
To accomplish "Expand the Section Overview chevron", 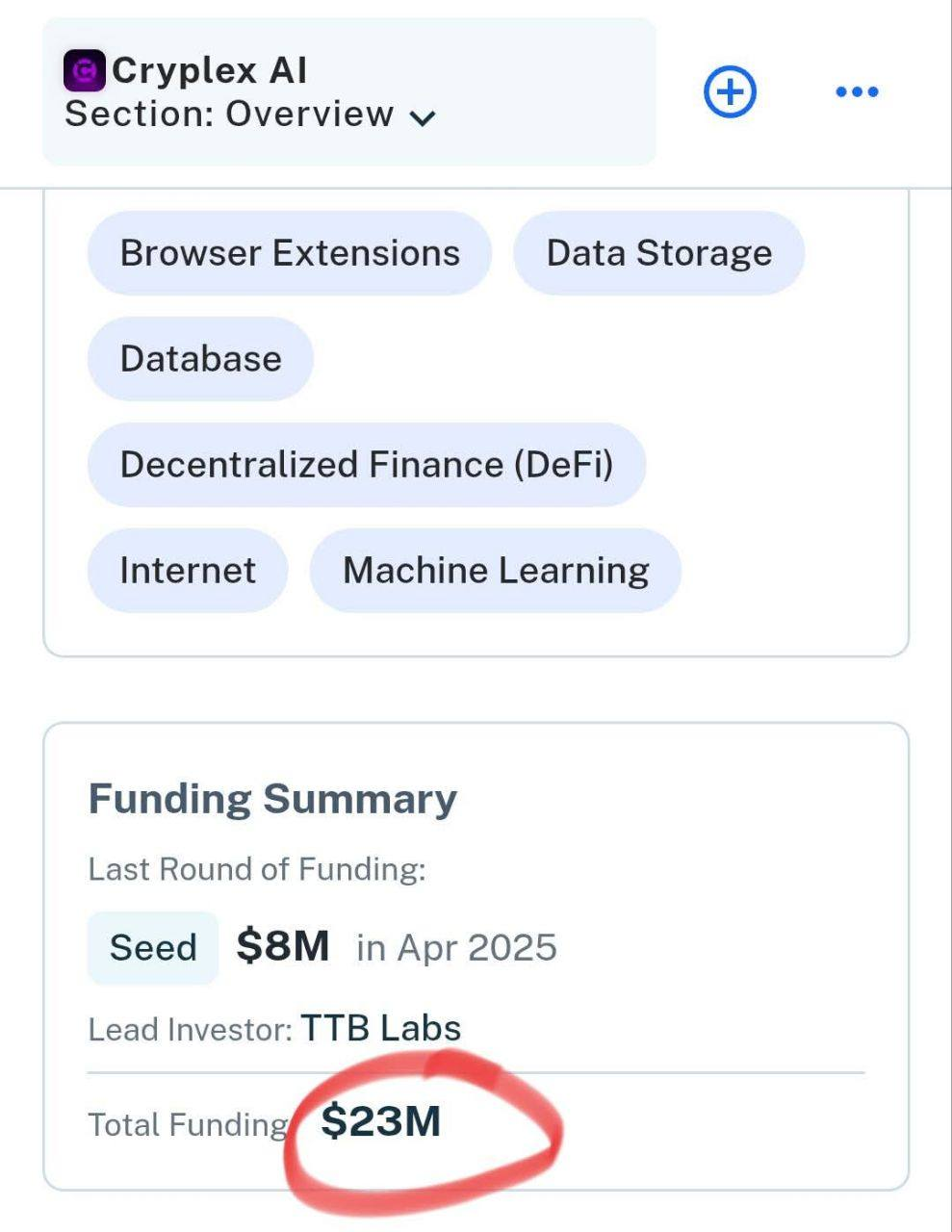I will tap(423, 117).
